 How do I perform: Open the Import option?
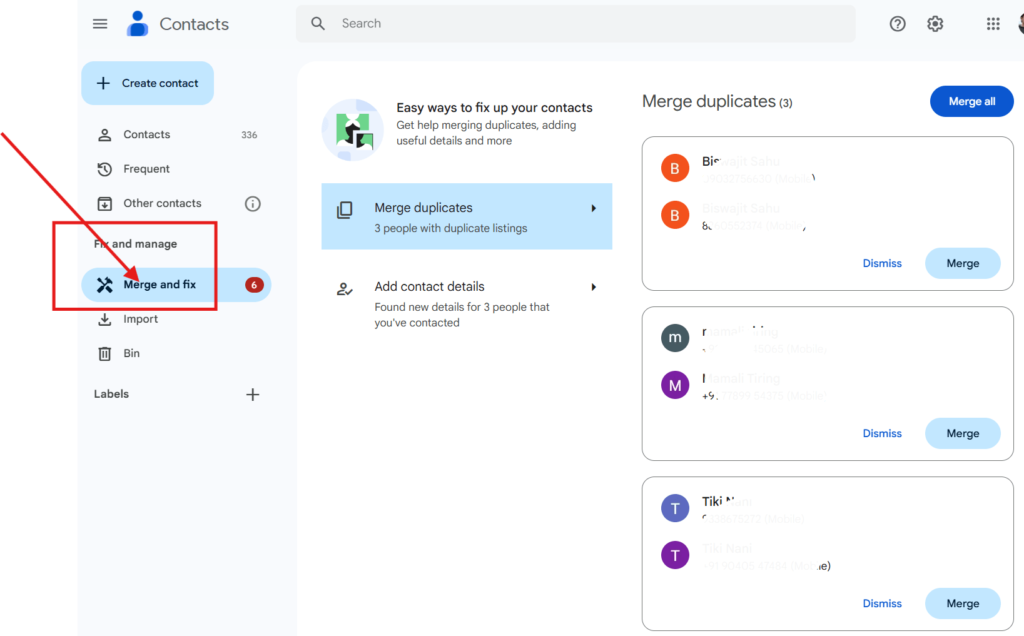pyautogui.click(x=176, y=319)
